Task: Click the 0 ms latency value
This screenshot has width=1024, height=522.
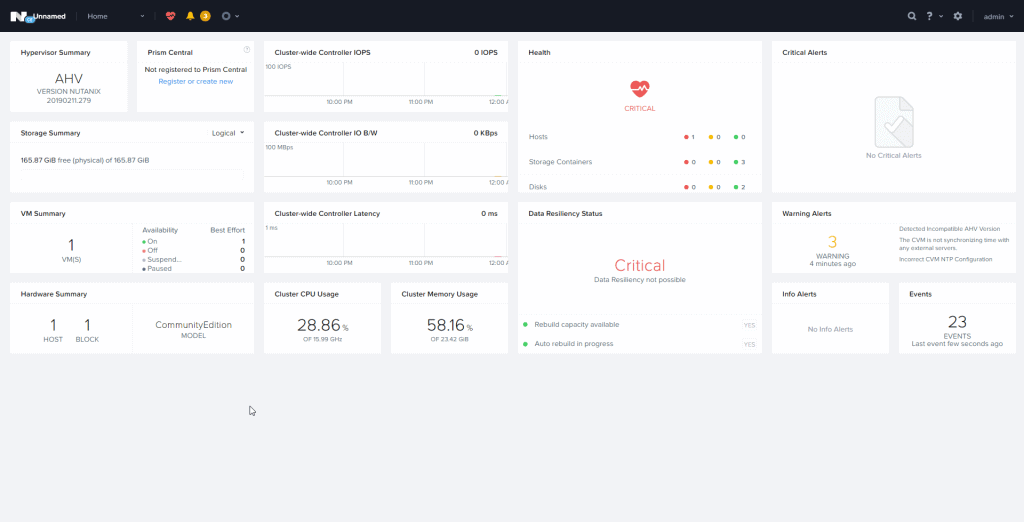Action: pyautogui.click(x=489, y=214)
